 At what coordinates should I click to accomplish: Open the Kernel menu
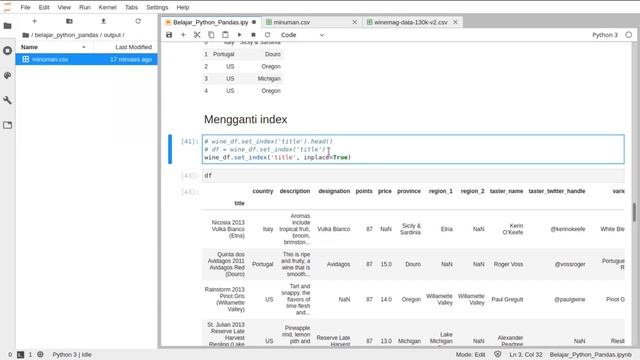pyautogui.click(x=108, y=7)
